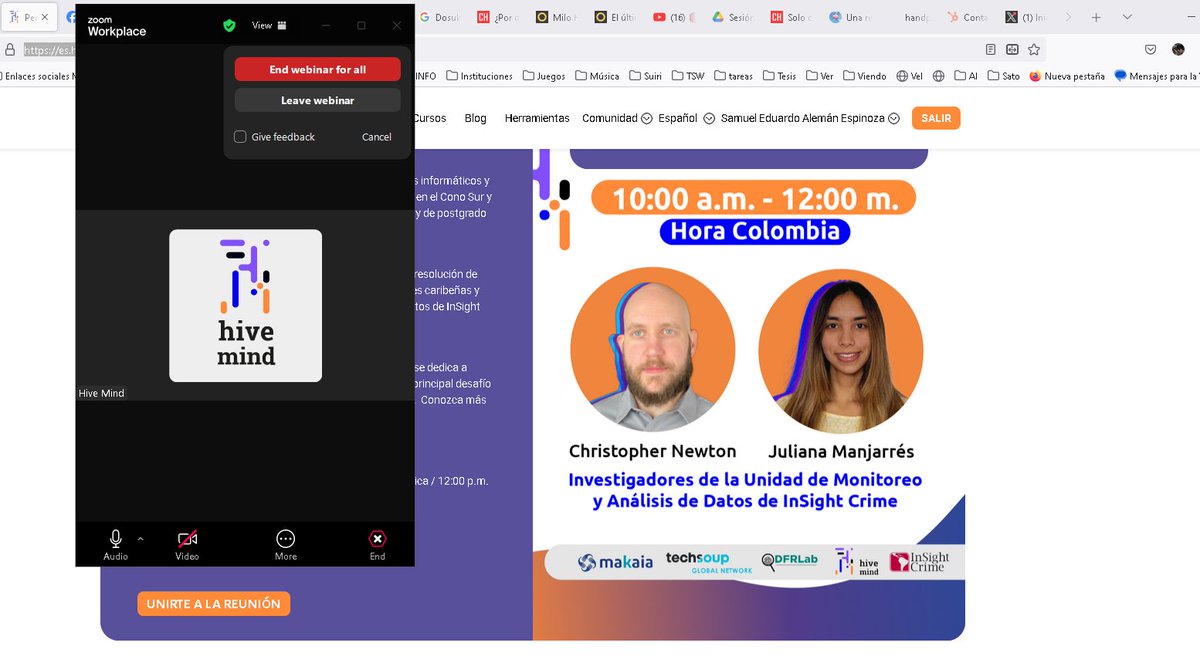Open the Instituciones bookmarks folder
Screen dimensions: 1200x663
coord(480,76)
